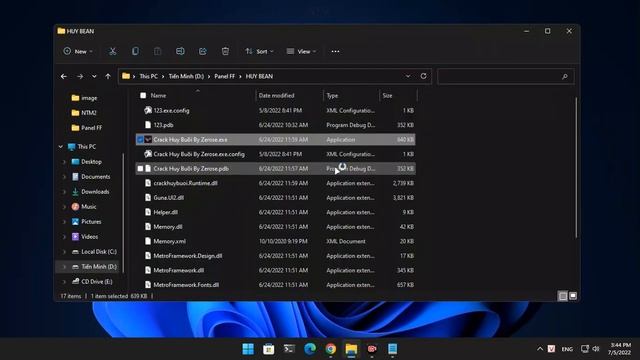
Task: Select Downloads in navigation pane
Action: pos(90,192)
